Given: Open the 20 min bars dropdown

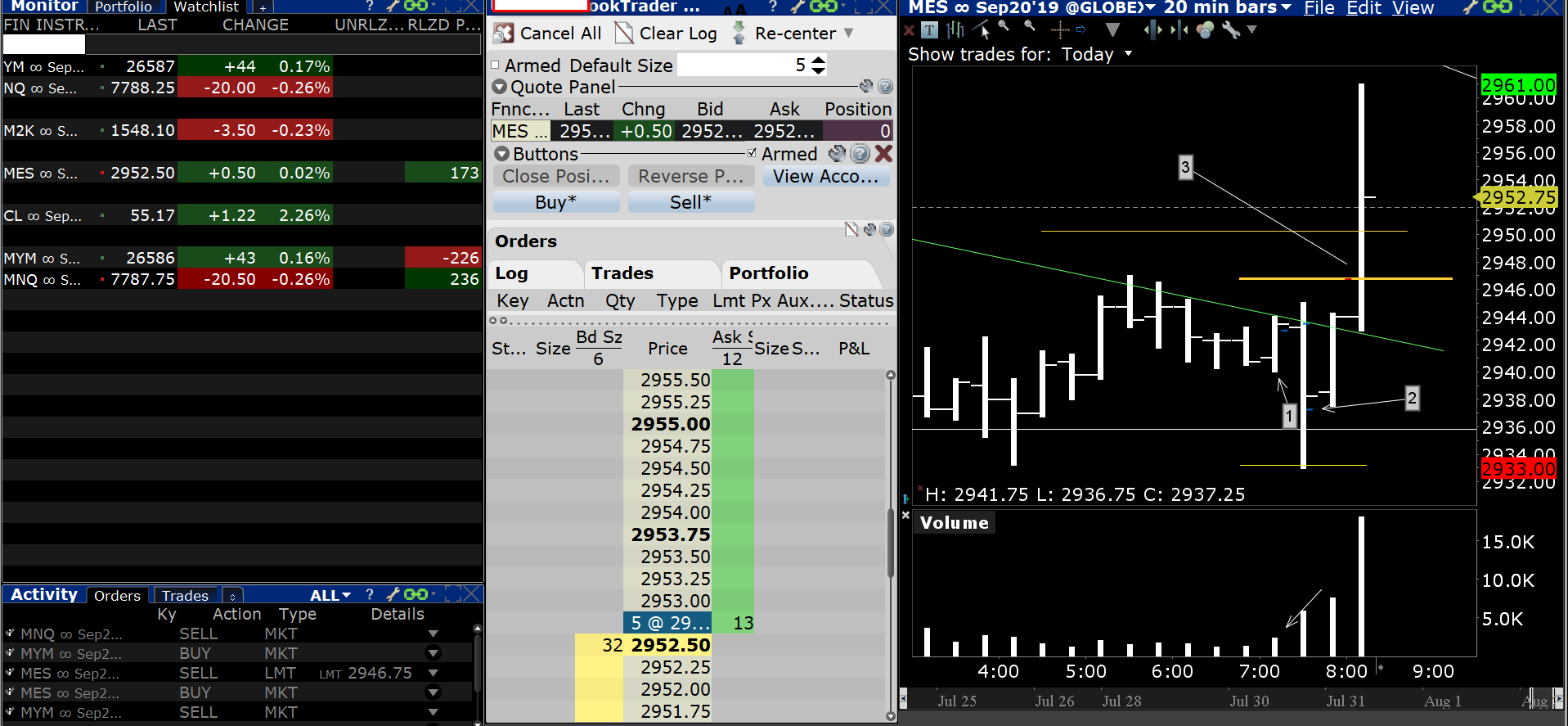Looking at the screenshot, I should point(1286,7).
